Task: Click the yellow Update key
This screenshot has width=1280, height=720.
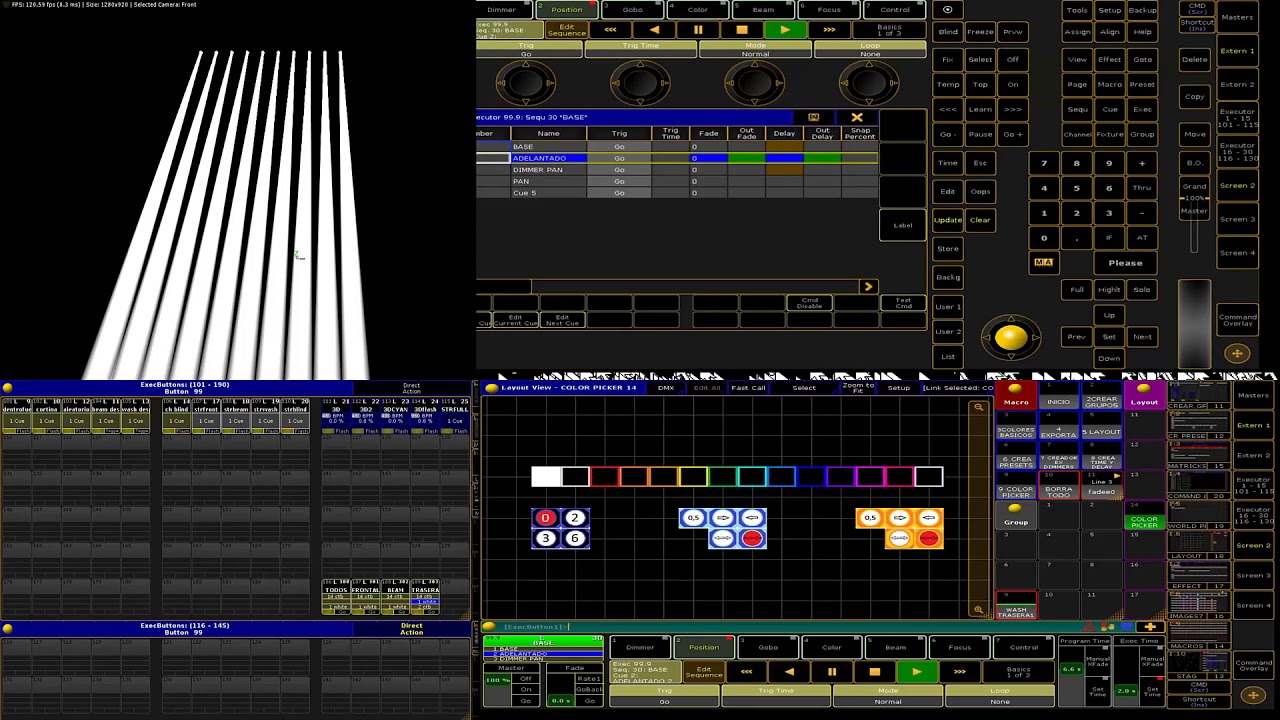Action: tap(948, 220)
